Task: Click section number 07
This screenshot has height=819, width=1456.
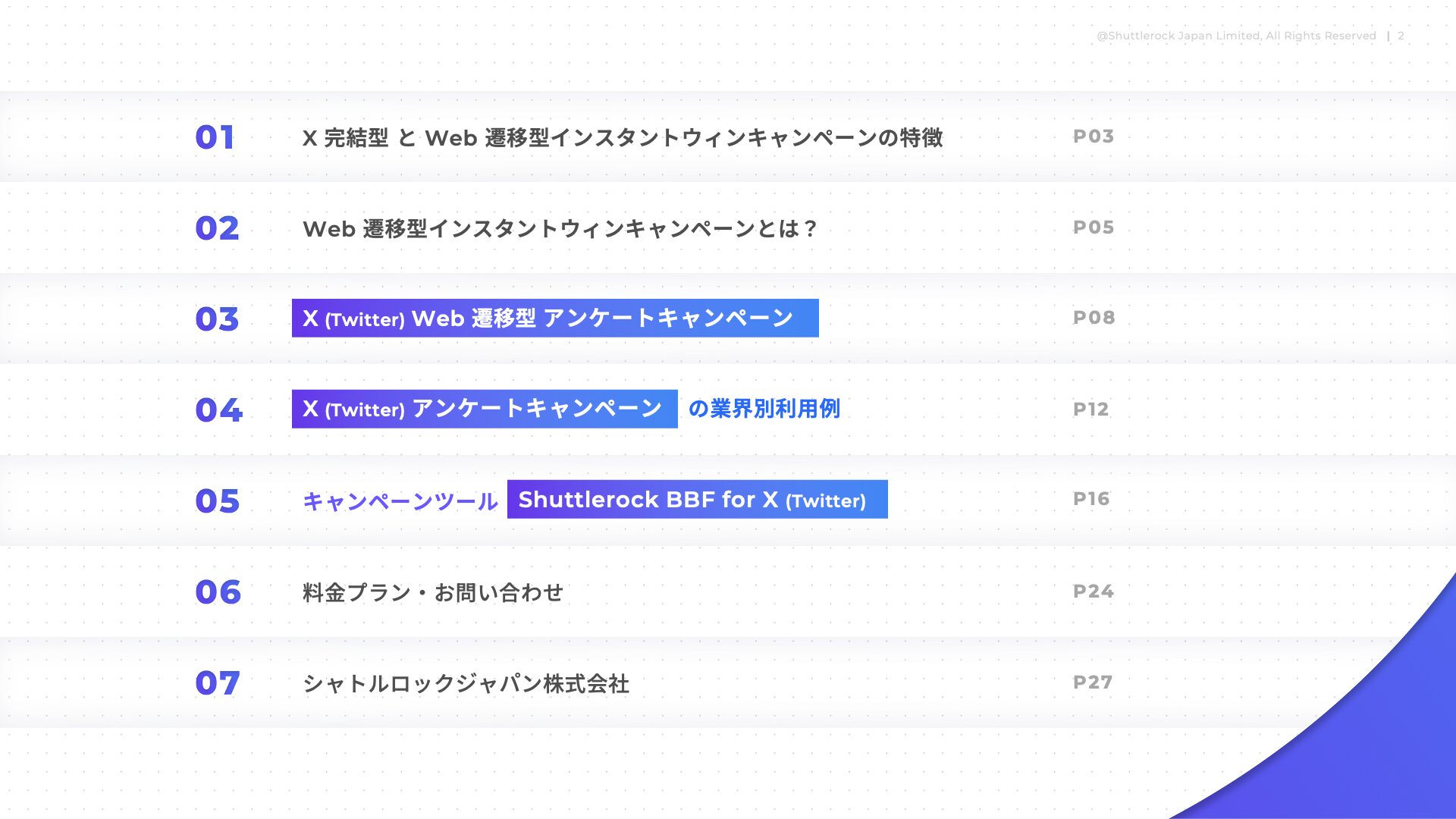Action: (217, 683)
